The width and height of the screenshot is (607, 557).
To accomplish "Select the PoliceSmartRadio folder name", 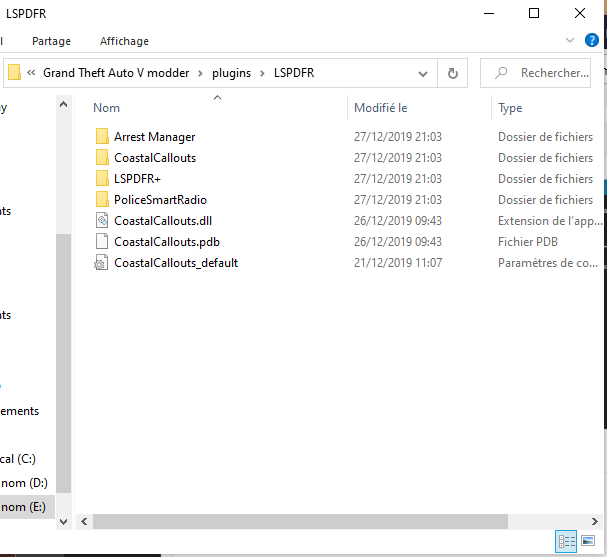I will [x=160, y=200].
